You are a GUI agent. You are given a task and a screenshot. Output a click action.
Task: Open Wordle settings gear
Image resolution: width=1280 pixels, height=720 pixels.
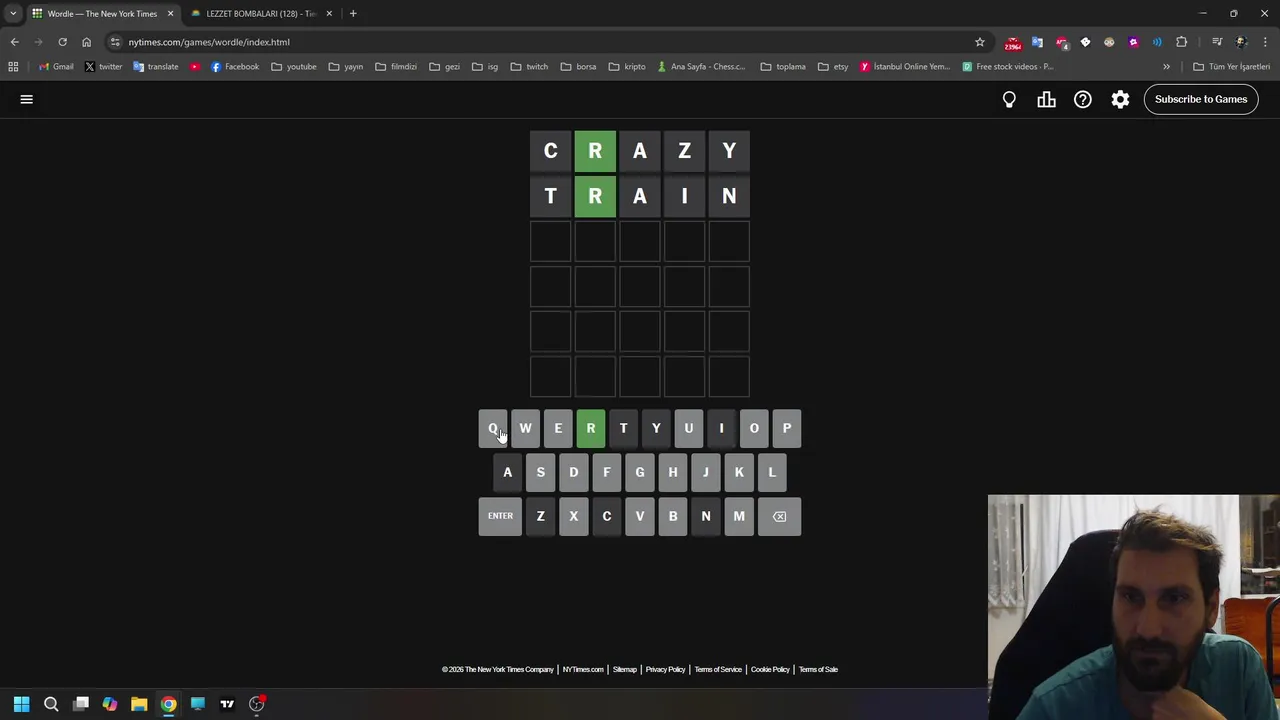[x=1120, y=99]
